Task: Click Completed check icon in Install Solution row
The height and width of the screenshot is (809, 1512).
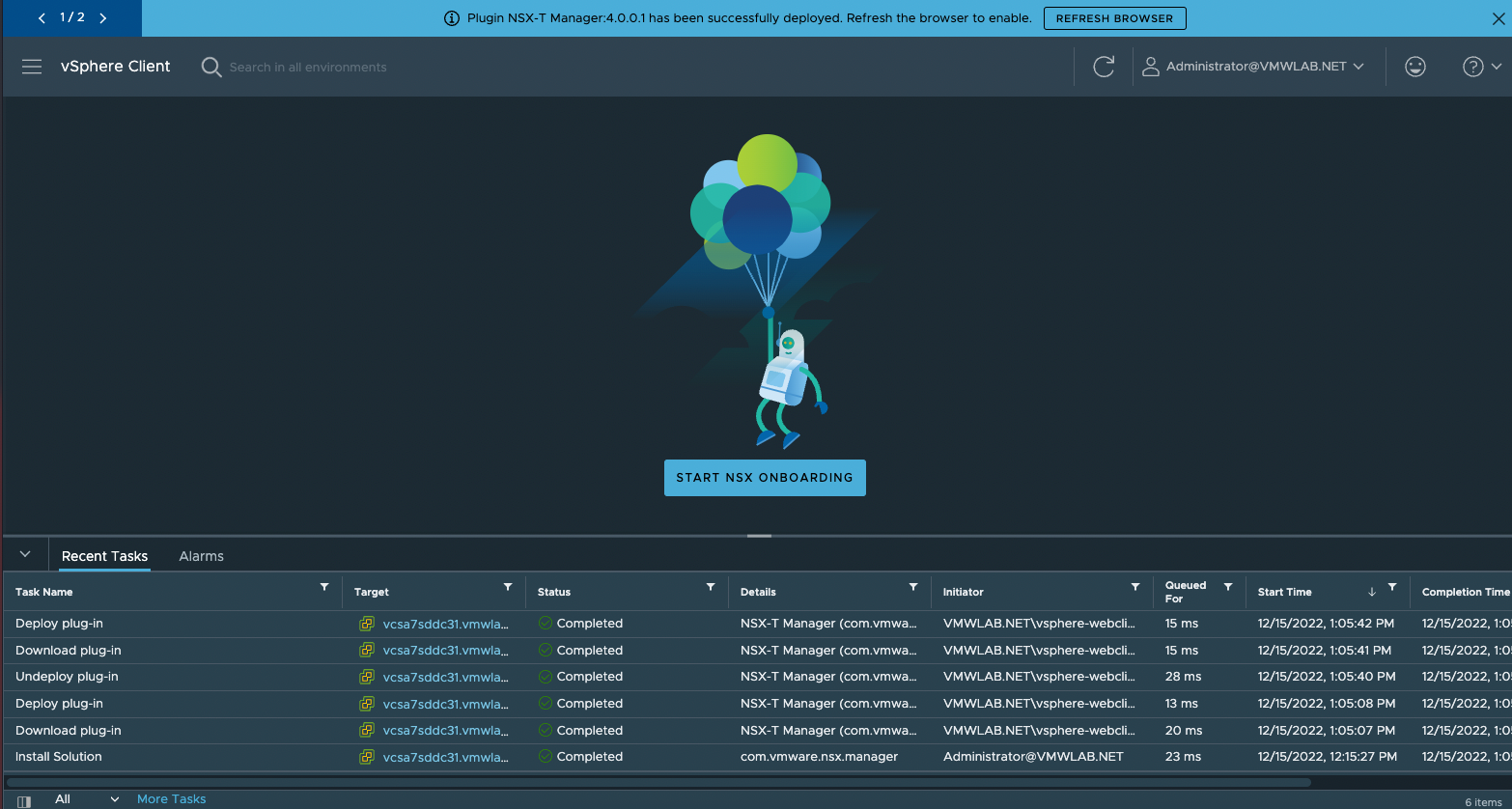Action: [546, 757]
